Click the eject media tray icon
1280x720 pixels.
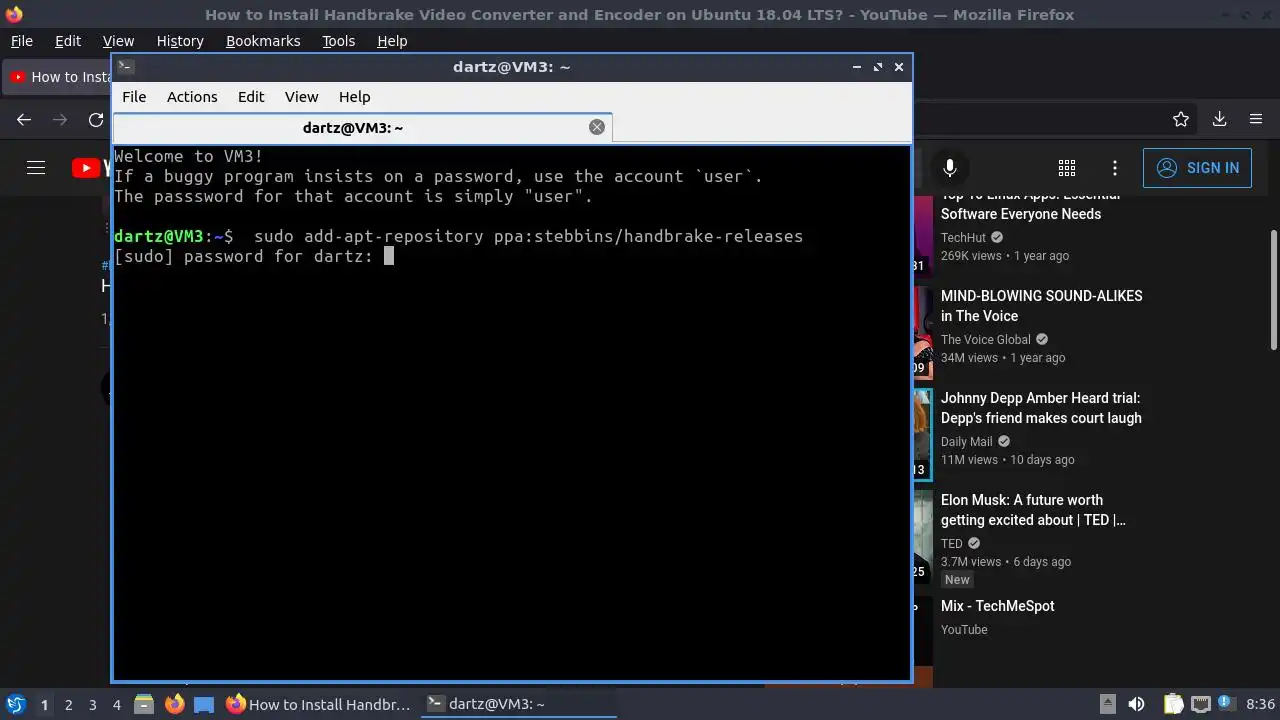pos(1108,704)
